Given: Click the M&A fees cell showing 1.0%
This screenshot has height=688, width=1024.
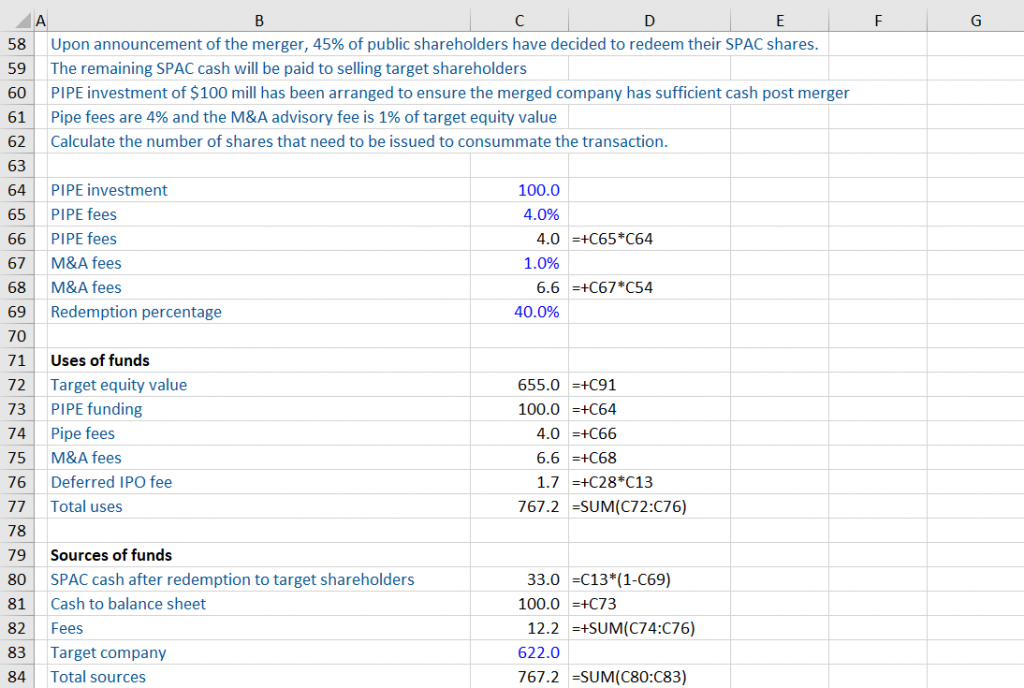Looking at the screenshot, I should point(519,263).
